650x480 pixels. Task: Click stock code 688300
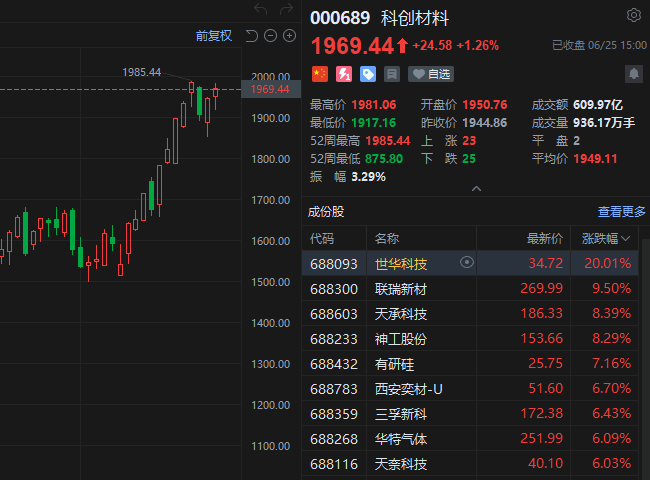[x=334, y=289]
